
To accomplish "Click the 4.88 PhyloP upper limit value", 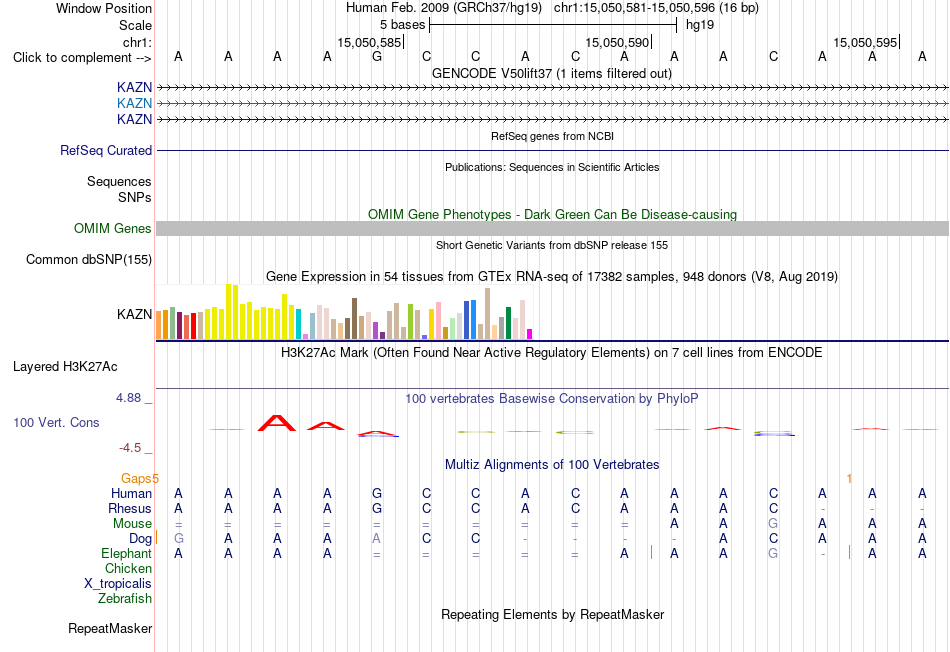I will click(x=128, y=398).
